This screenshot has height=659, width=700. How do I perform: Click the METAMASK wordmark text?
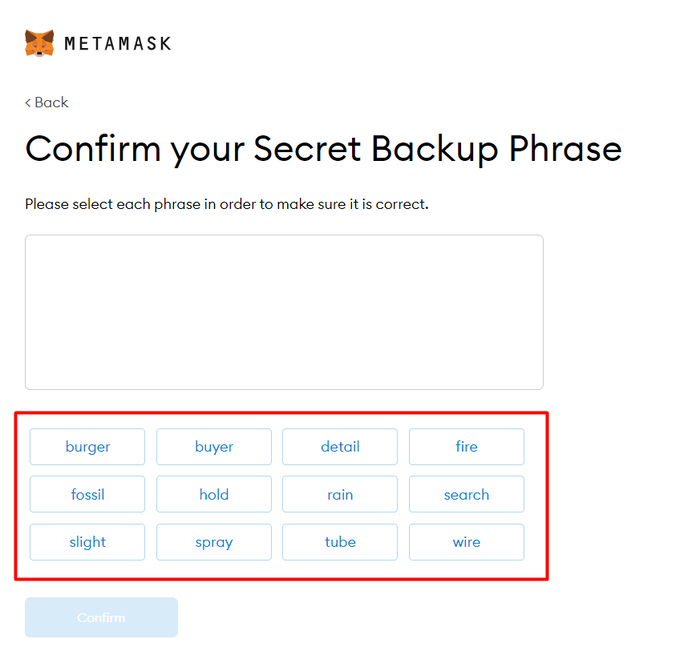coord(117,44)
